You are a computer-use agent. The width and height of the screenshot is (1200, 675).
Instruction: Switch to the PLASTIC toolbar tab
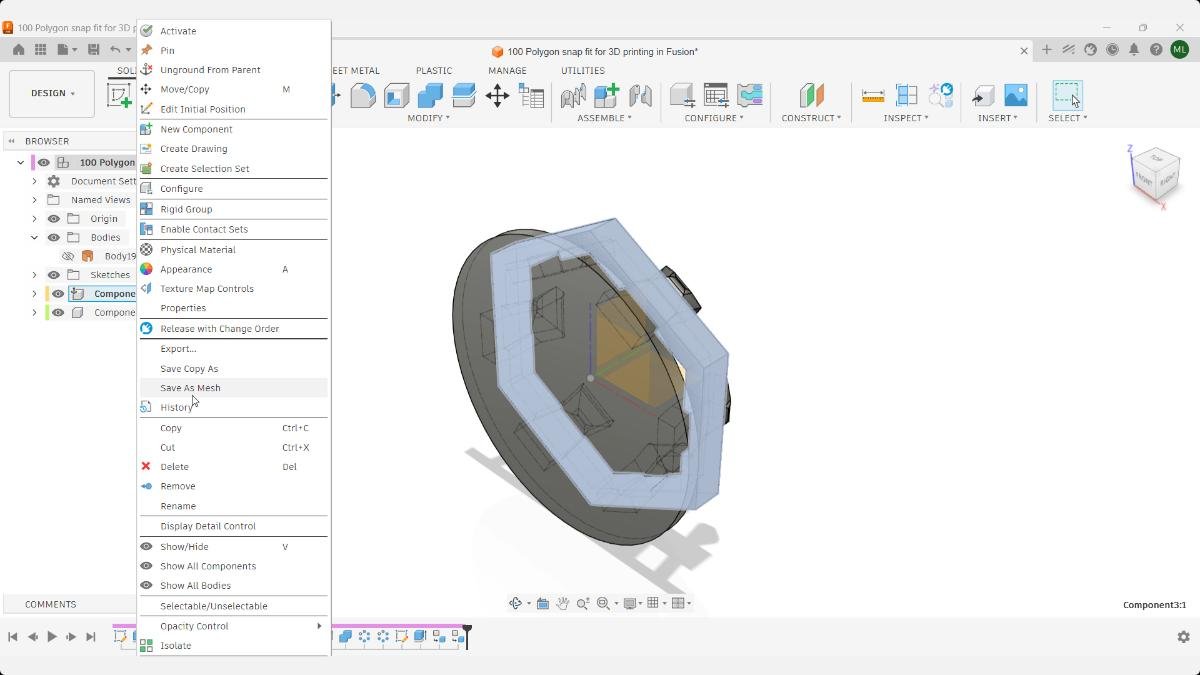point(434,71)
